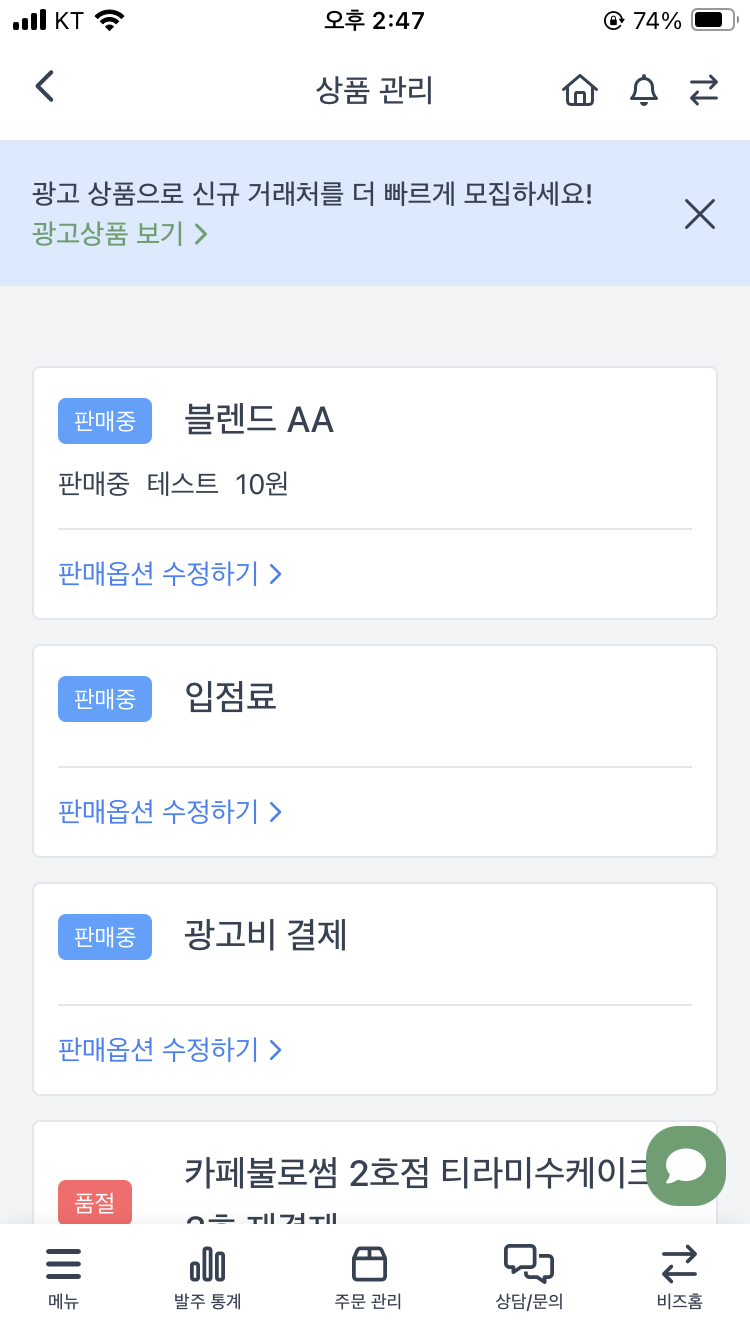Edit sales options for 광고비 결제
Screen dimensions: 750x1334
[170, 1050]
